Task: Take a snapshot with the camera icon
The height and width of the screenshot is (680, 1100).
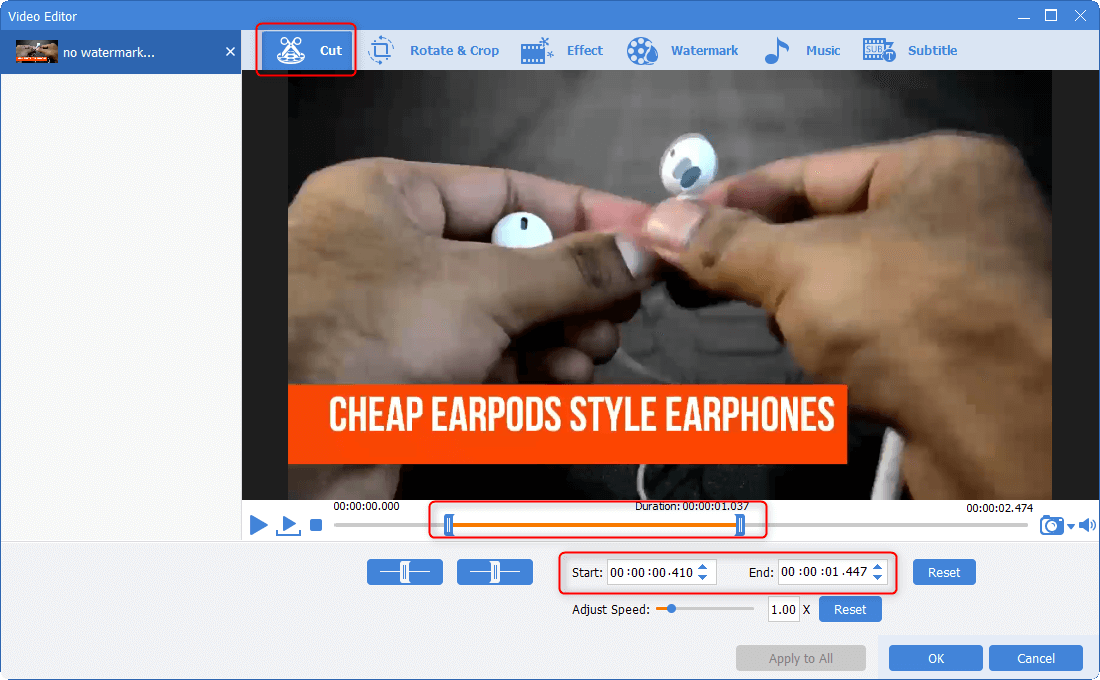Action: pyautogui.click(x=1051, y=525)
